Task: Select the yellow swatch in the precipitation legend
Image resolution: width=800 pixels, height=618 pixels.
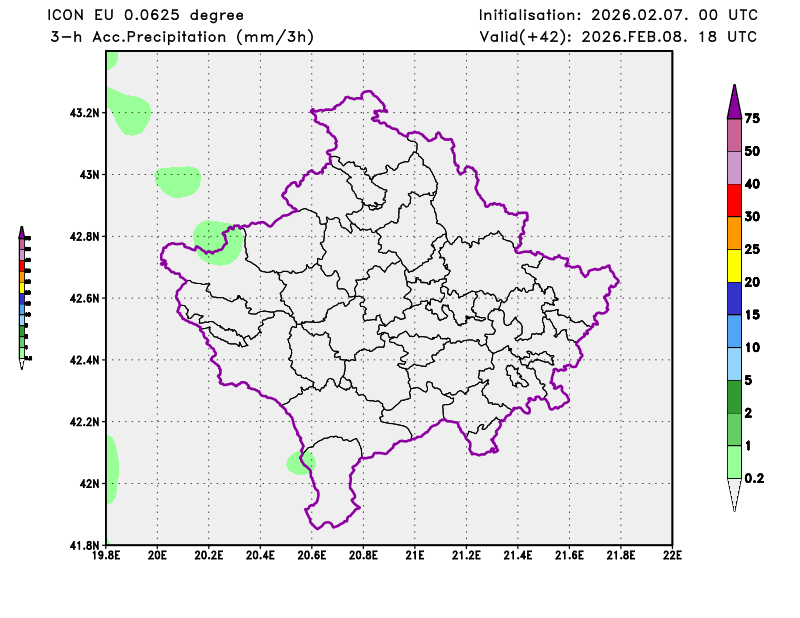Action: tap(734, 265)
